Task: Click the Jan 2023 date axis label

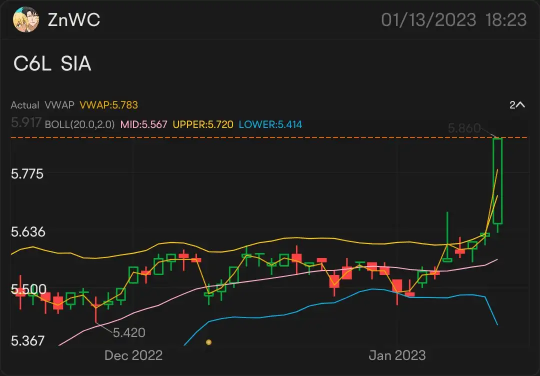Action: pyautogui.click(x=397, y=355)
